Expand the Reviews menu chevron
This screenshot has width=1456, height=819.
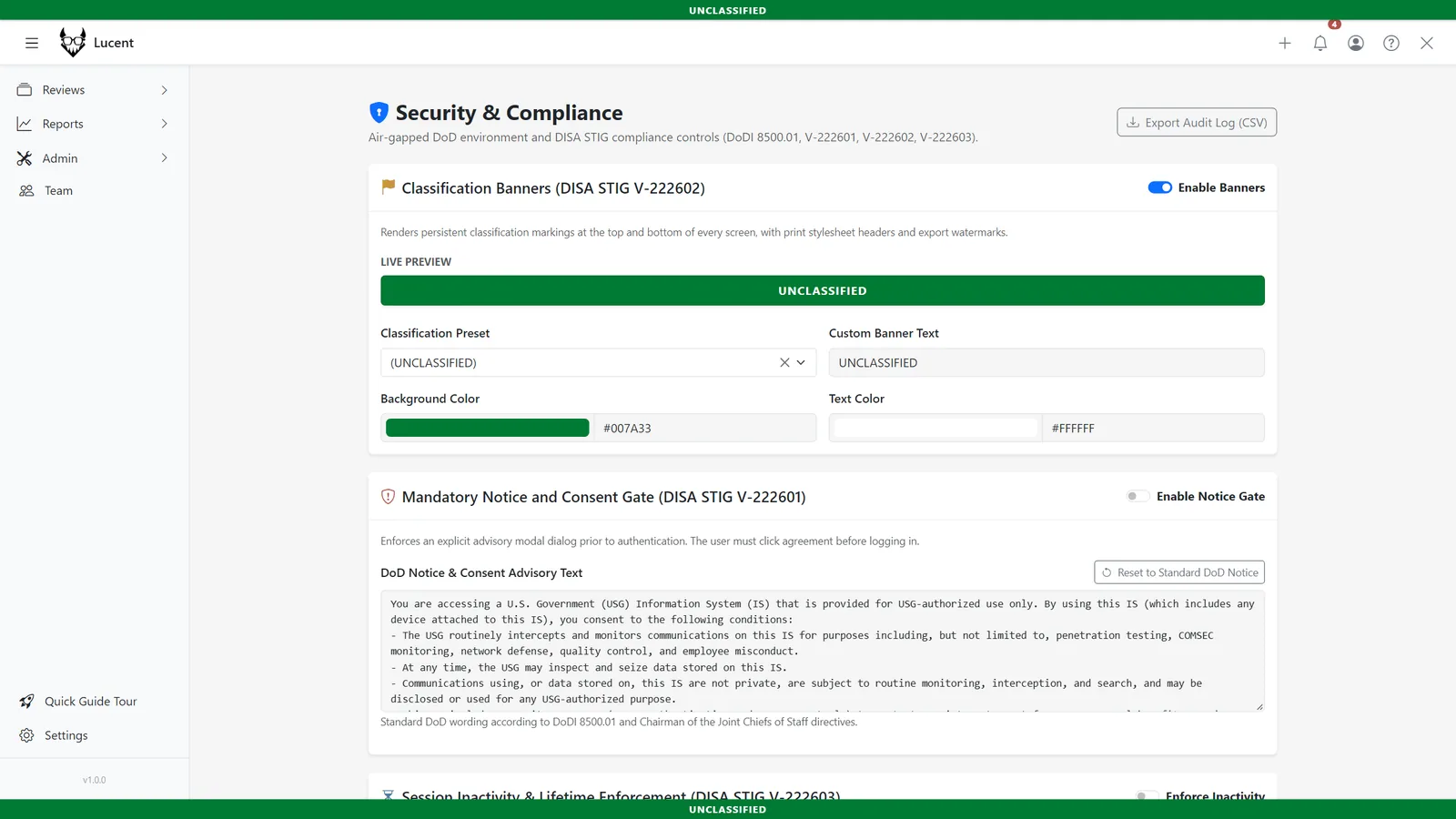(x=165, y=90)
